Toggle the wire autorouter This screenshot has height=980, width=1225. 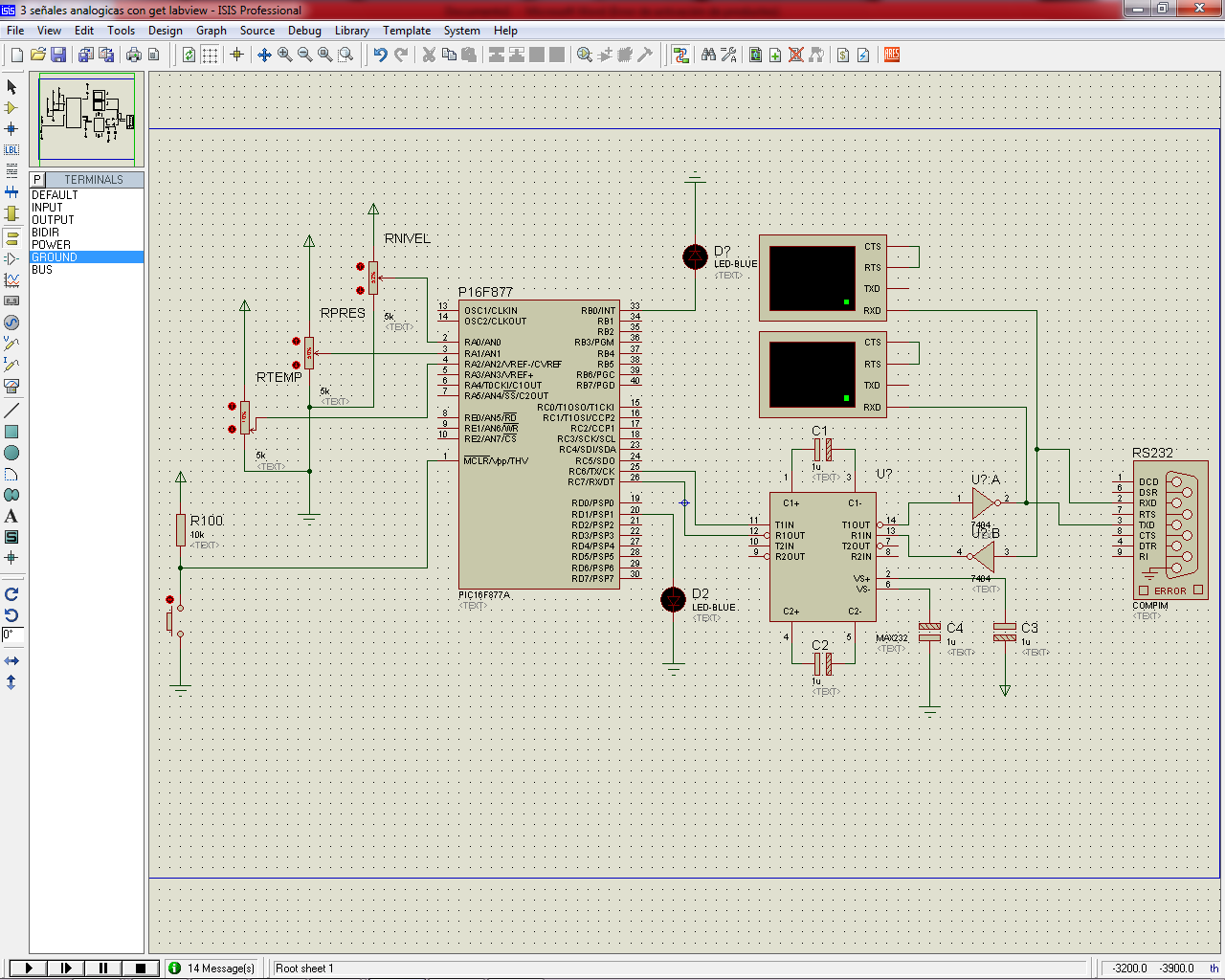point(680,55)
